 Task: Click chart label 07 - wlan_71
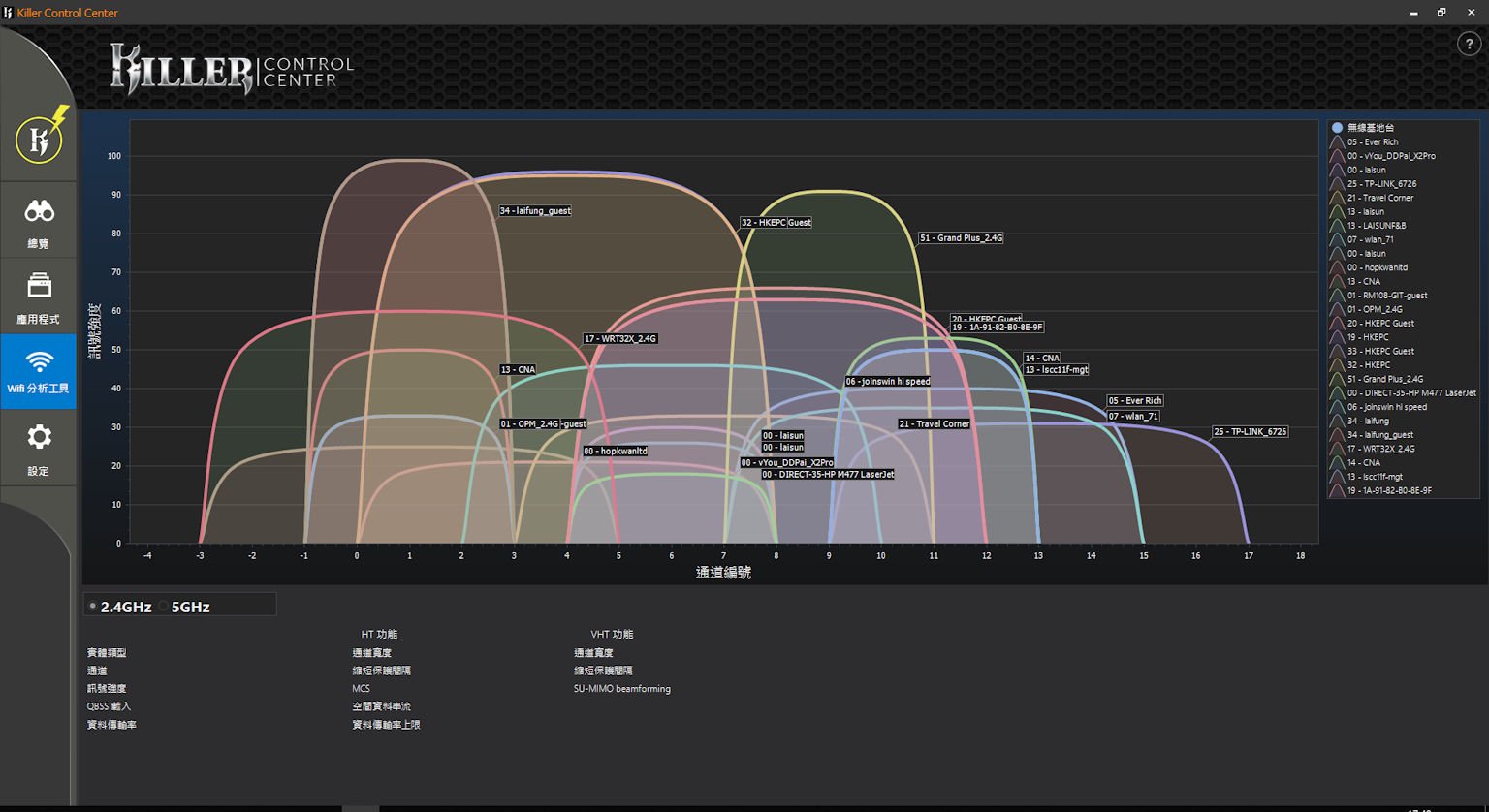tap(1133, 416)
